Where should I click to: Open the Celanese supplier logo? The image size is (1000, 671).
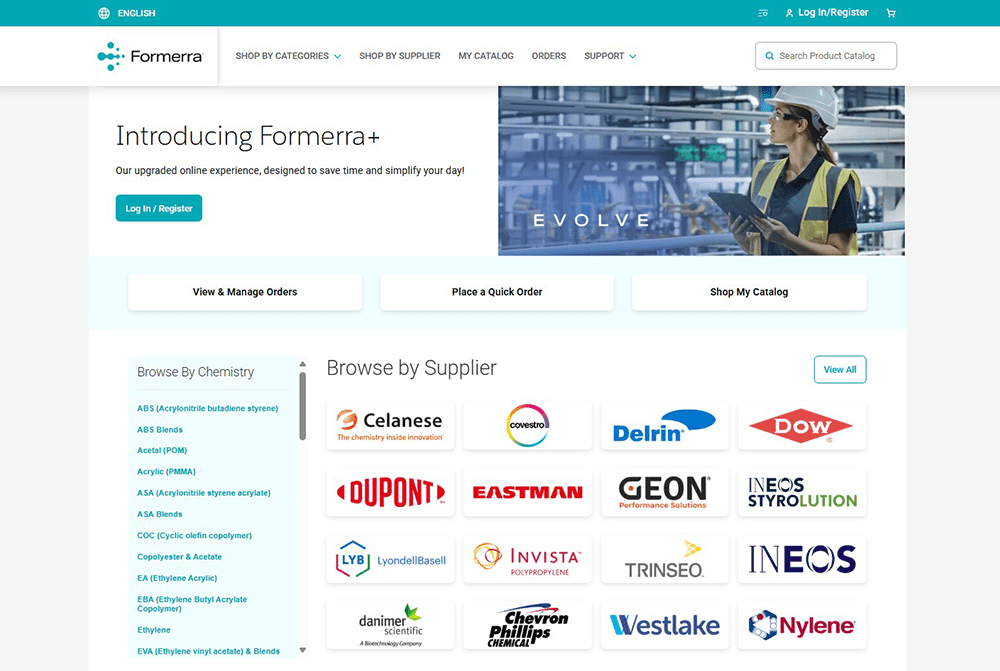(x=390, y=425)
